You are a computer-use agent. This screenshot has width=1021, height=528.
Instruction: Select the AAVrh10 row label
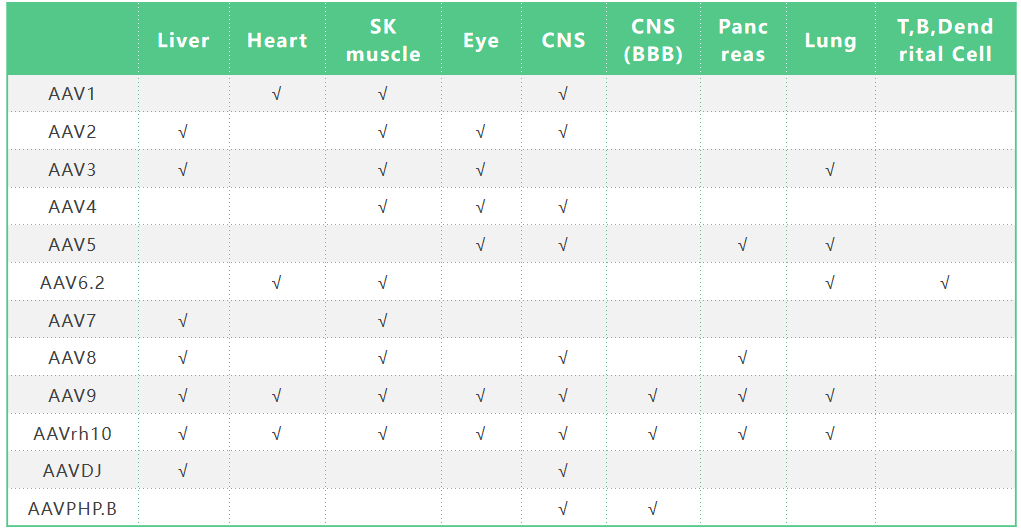pos(72,433)
